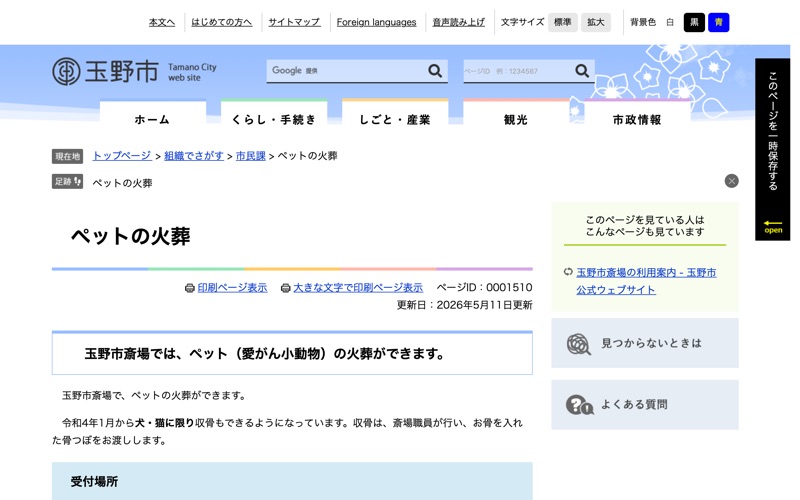Click the 見つからないときは search icon
The height and width of the screenshot is (500, 800).
click(579, 344)
